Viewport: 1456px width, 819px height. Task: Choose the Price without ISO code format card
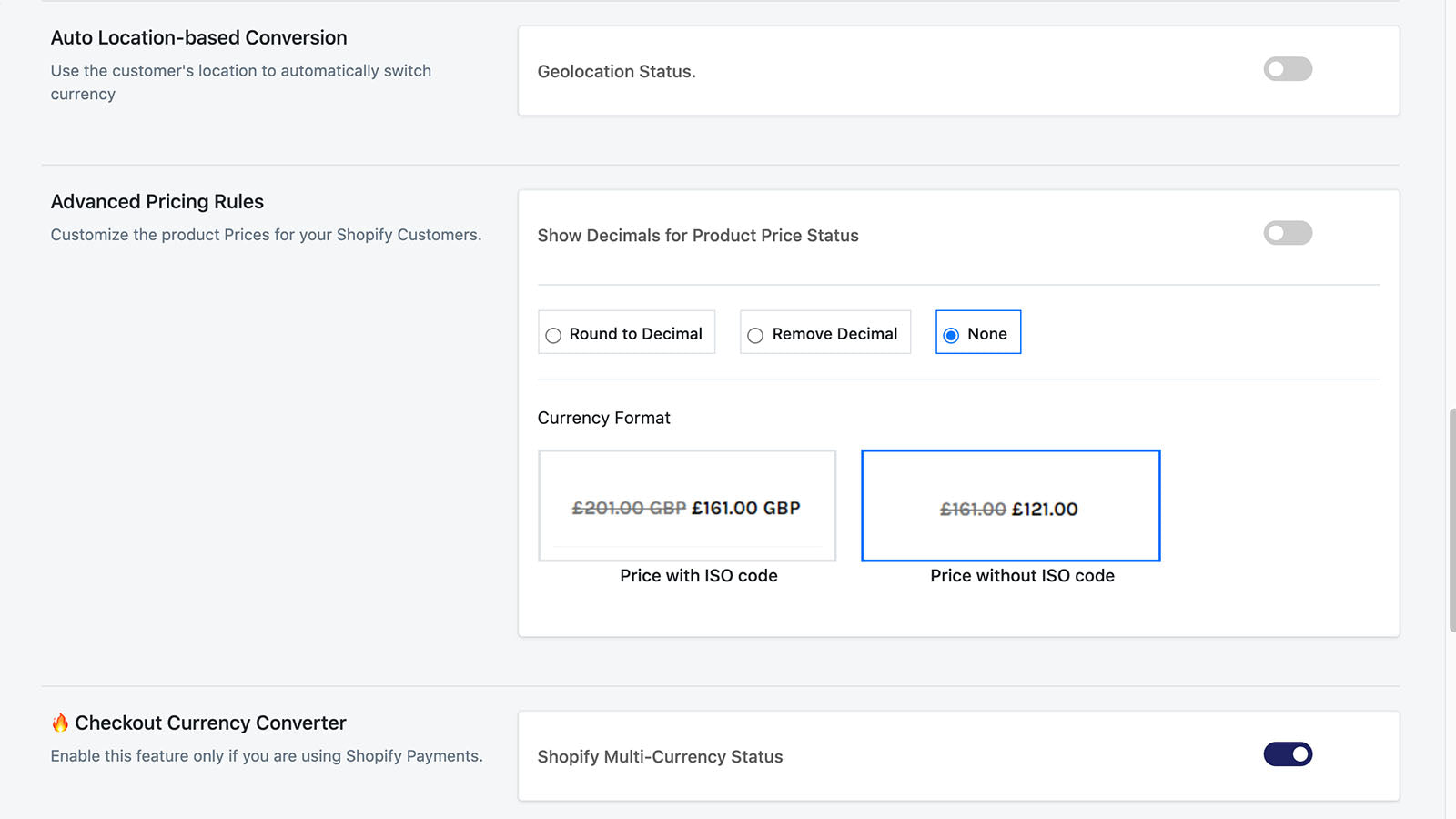click(1010, 506)
